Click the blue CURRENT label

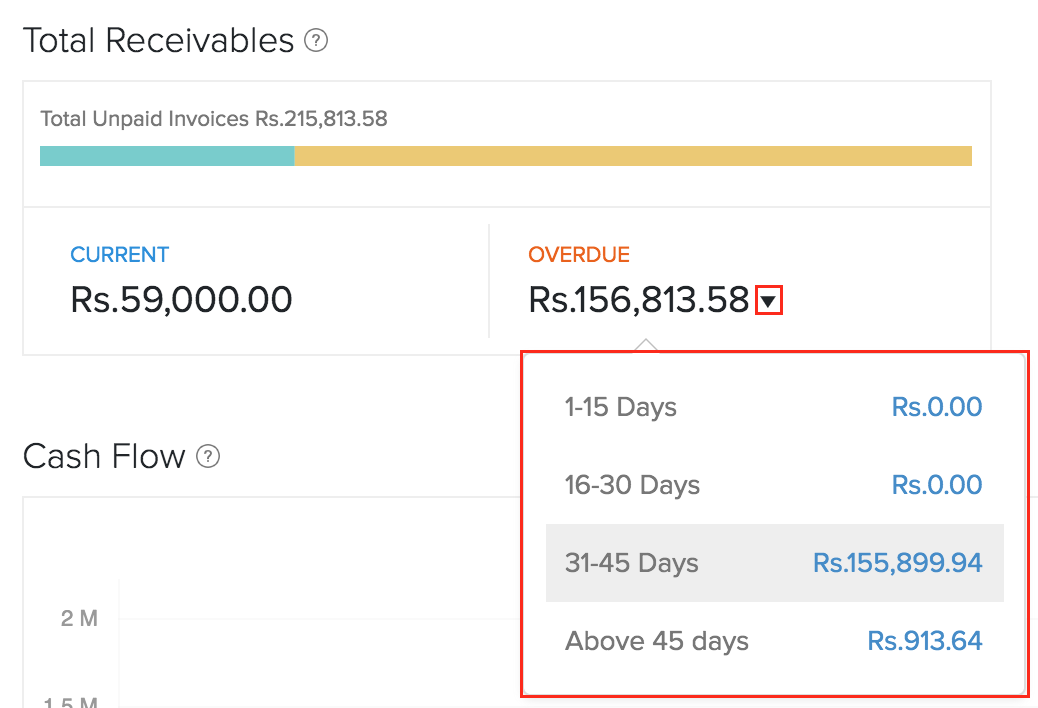point(119,255)
